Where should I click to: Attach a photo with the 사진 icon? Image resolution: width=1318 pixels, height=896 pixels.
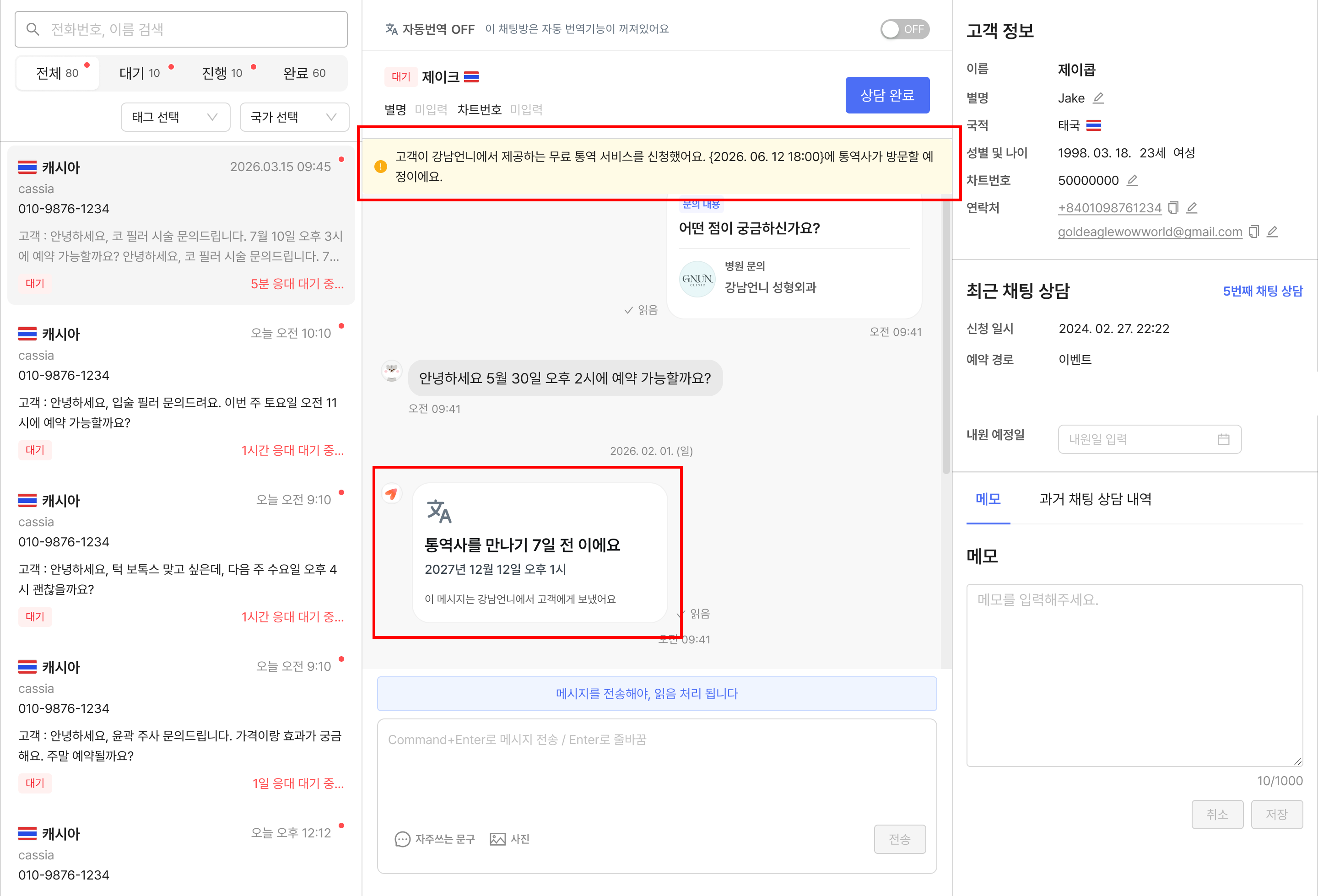[x=497, y=839]
